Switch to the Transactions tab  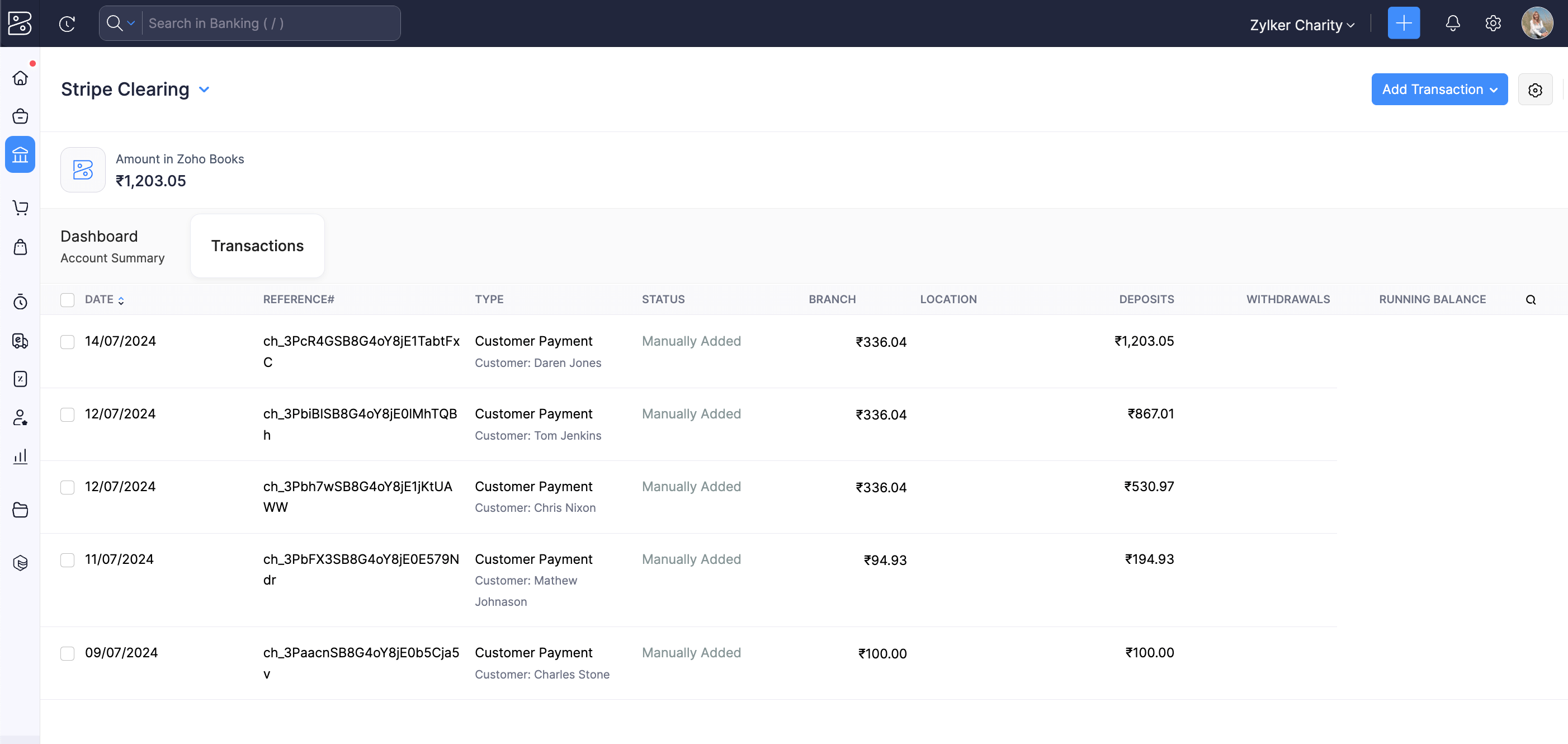click(257, 246)
